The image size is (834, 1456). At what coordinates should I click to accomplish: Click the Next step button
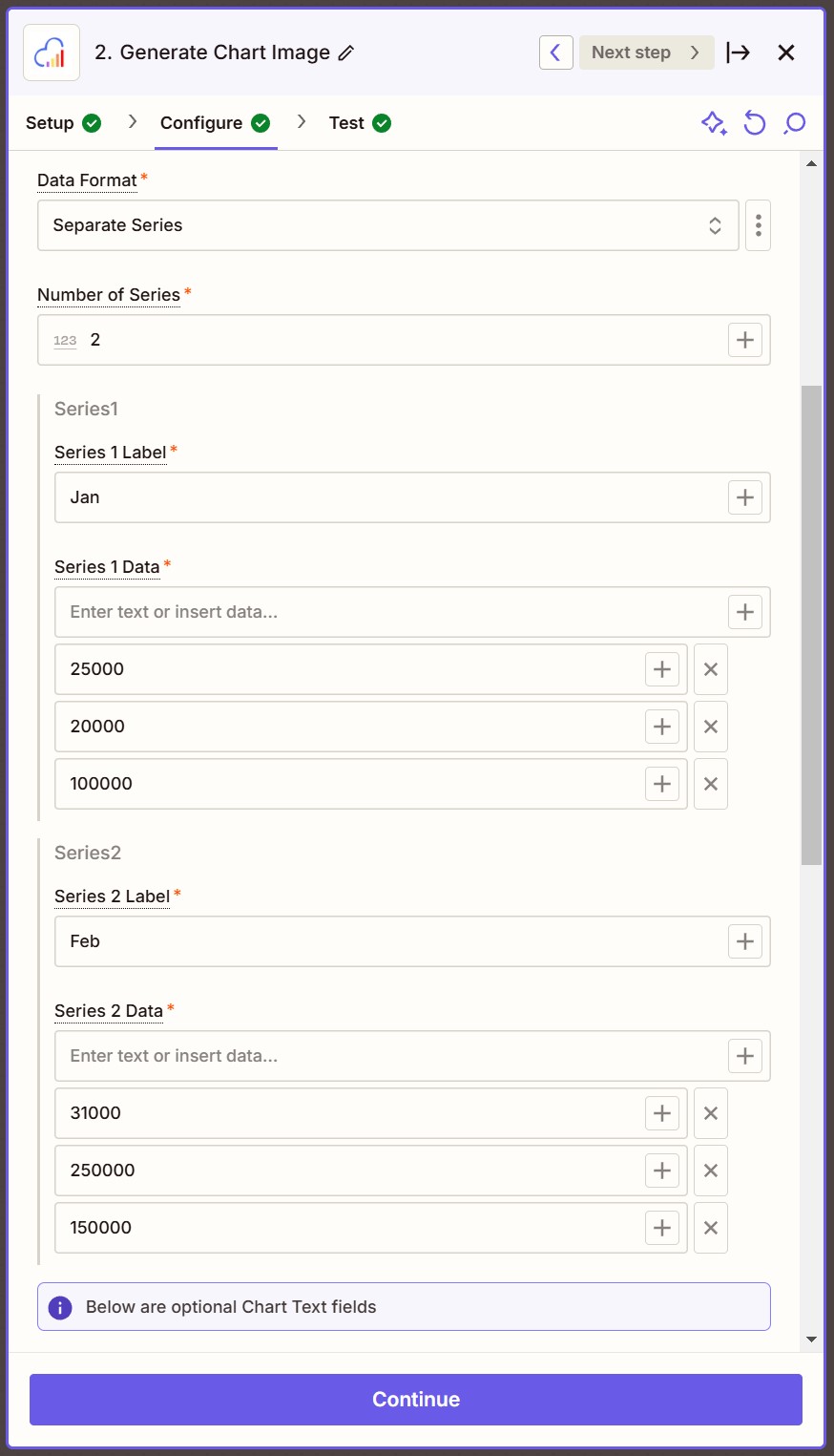tap(646, 53)
